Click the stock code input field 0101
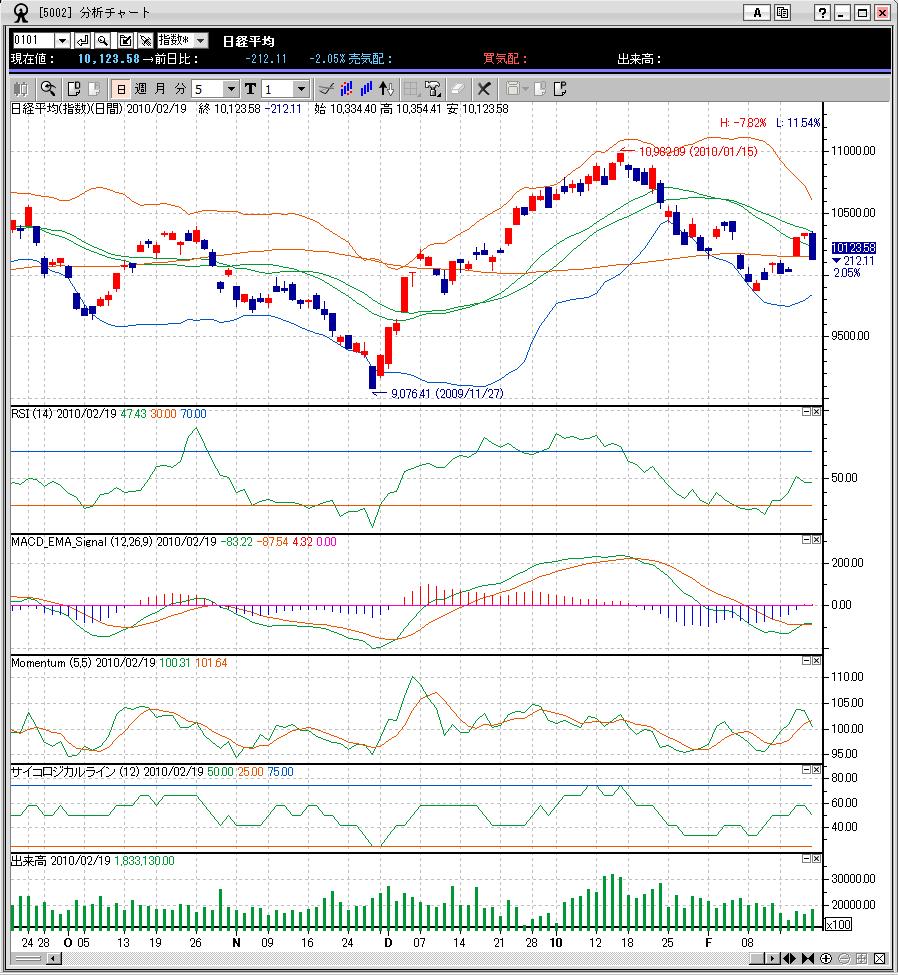The image size is (898, 975). (32, 40)
